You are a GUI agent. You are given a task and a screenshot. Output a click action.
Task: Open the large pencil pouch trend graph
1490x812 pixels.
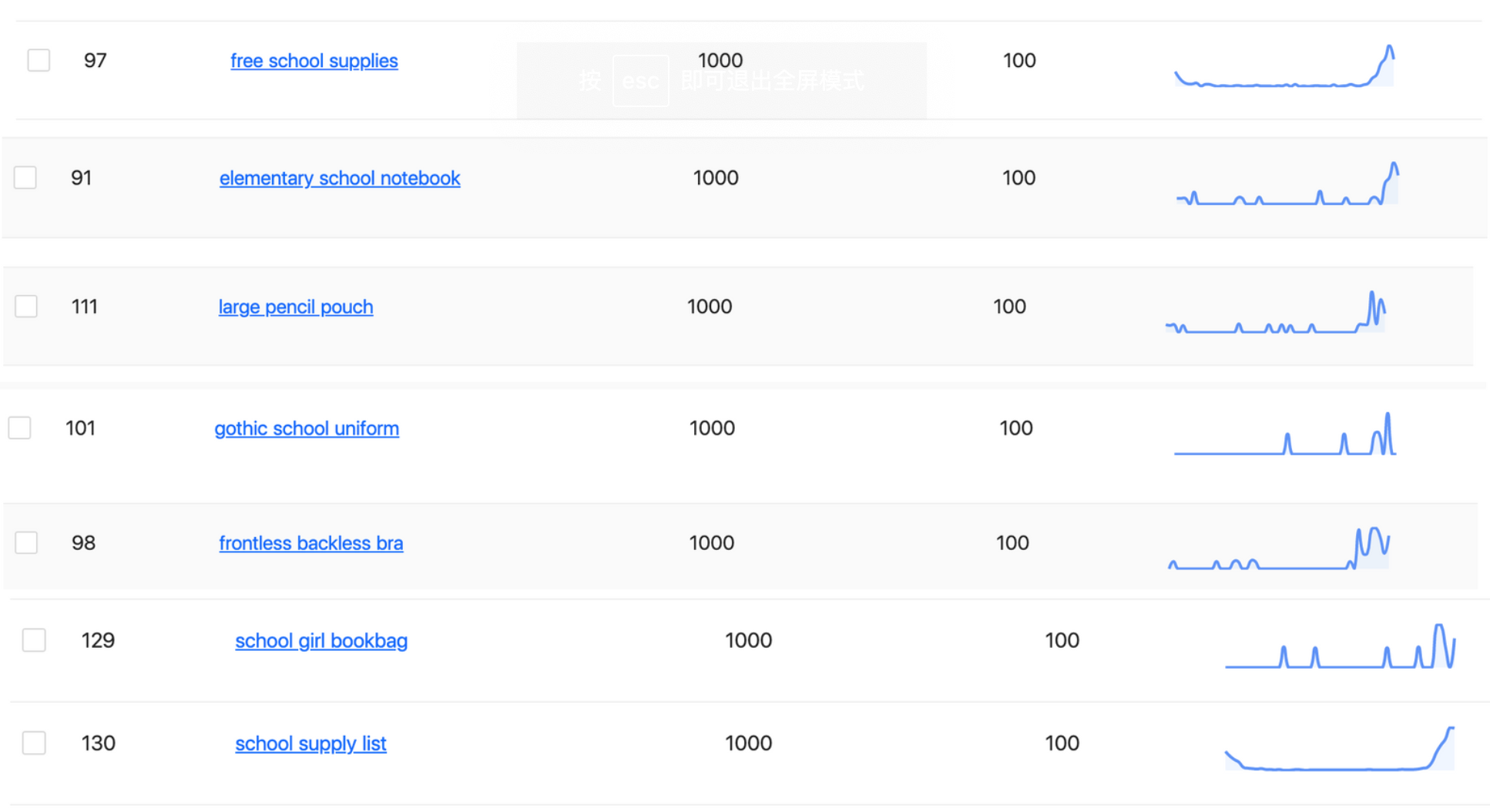point(1276,313)
